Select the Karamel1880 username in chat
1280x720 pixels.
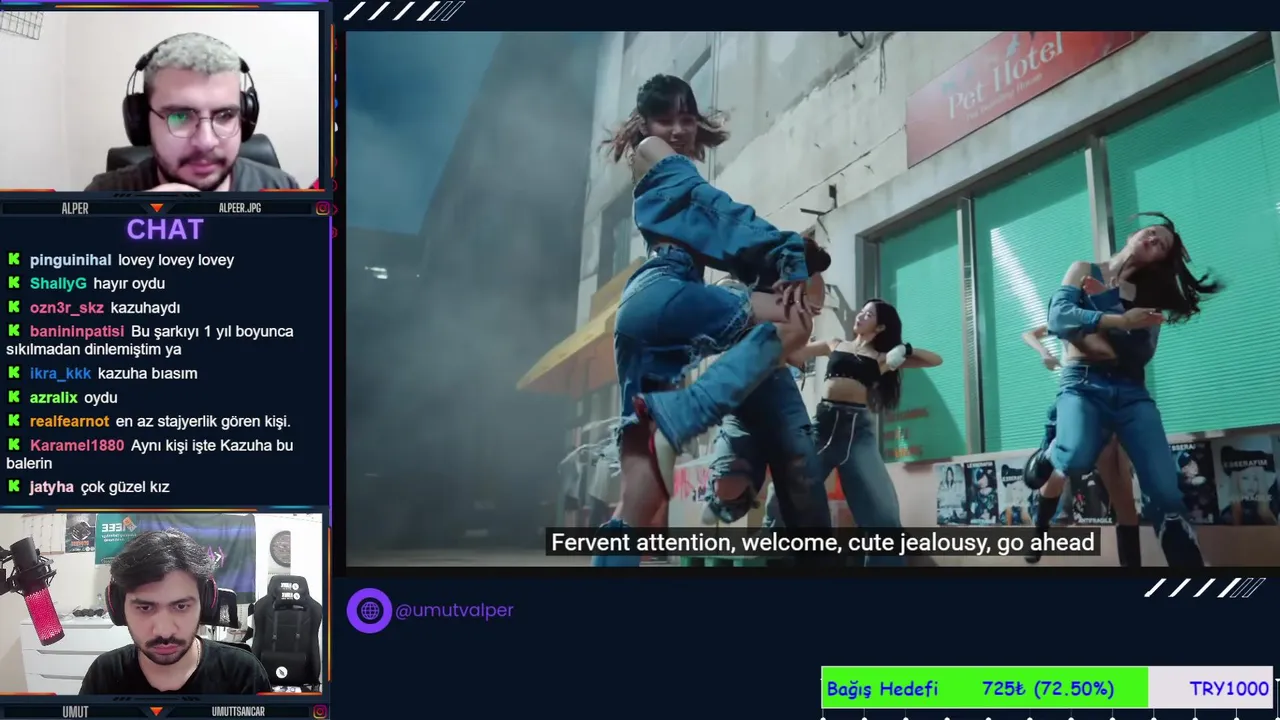pos(77,446)
